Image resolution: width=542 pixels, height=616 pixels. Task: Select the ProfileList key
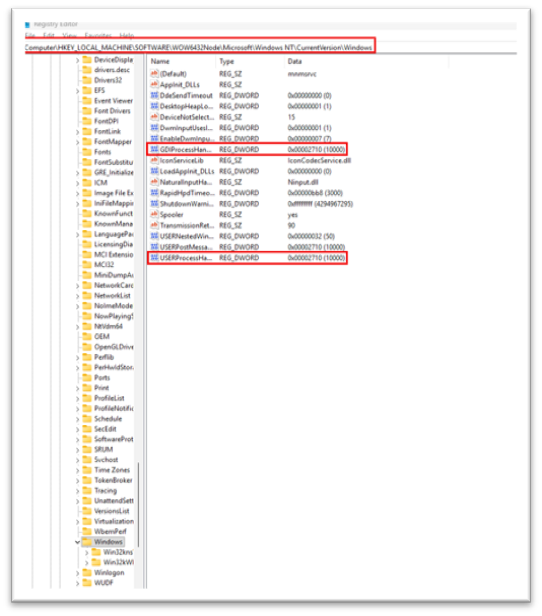pos(109,398)
